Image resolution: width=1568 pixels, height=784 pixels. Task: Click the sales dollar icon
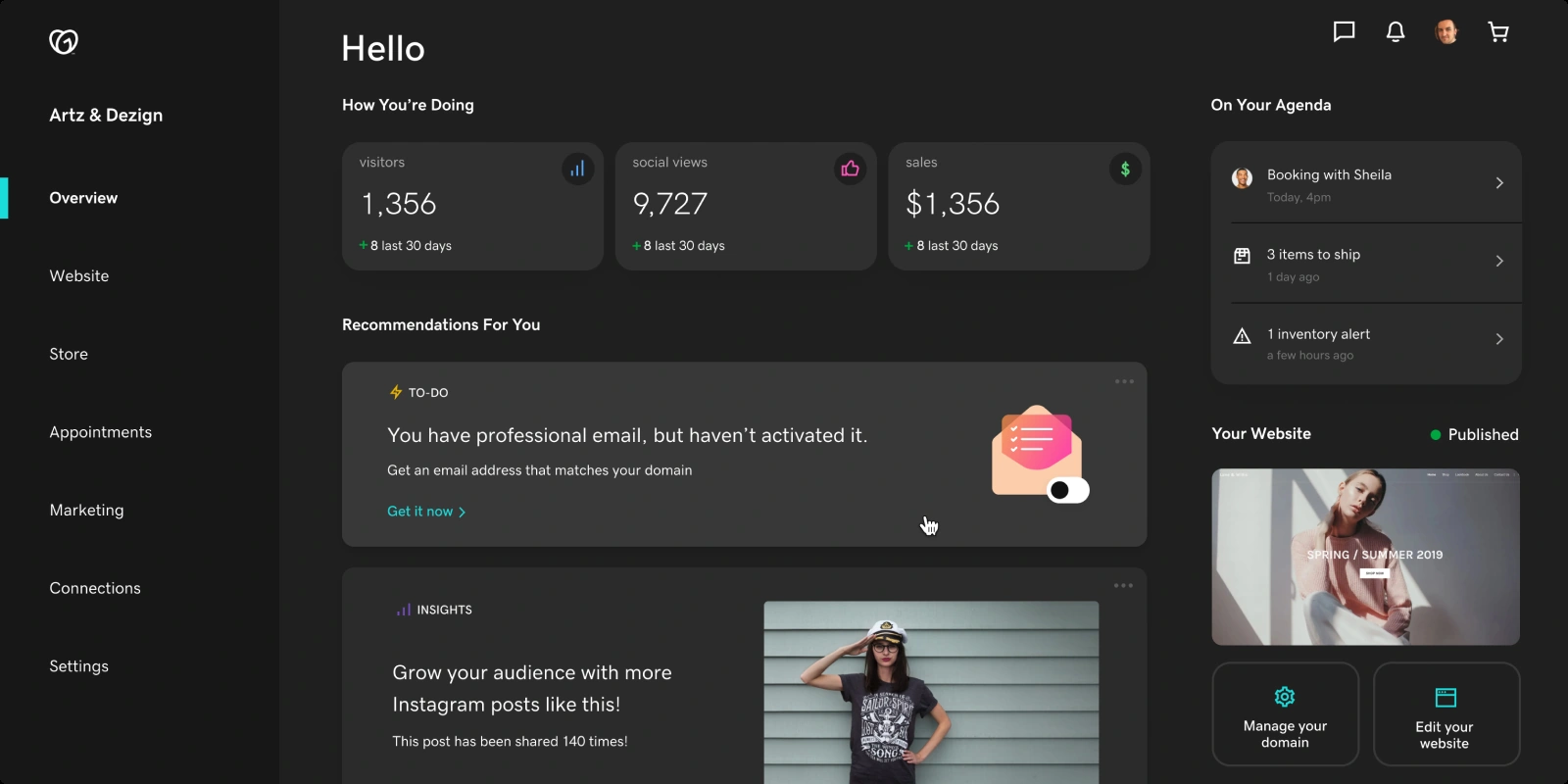[1125, 169]
